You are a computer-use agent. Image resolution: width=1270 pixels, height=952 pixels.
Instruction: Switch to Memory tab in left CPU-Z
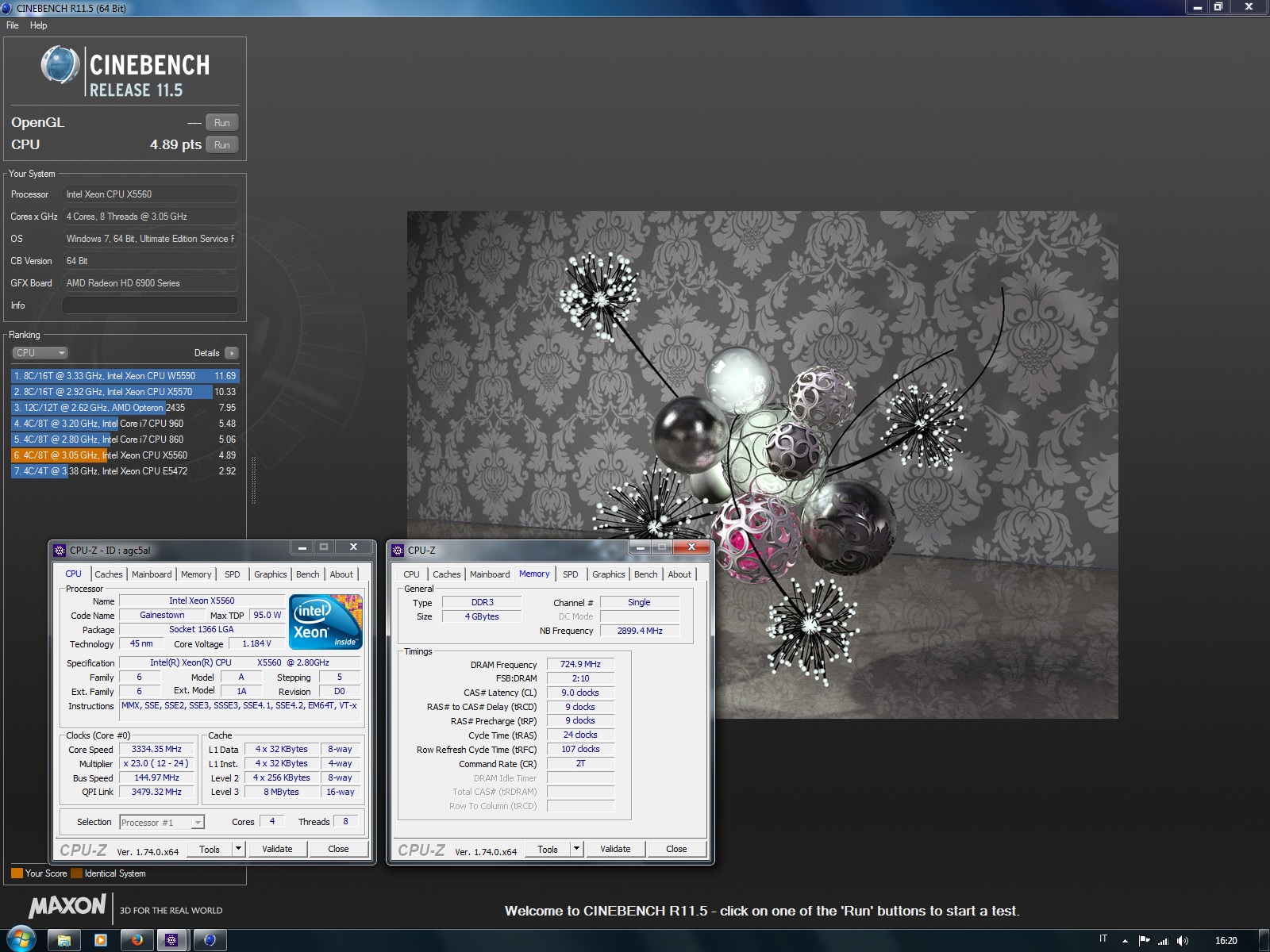tap(196, 574)
